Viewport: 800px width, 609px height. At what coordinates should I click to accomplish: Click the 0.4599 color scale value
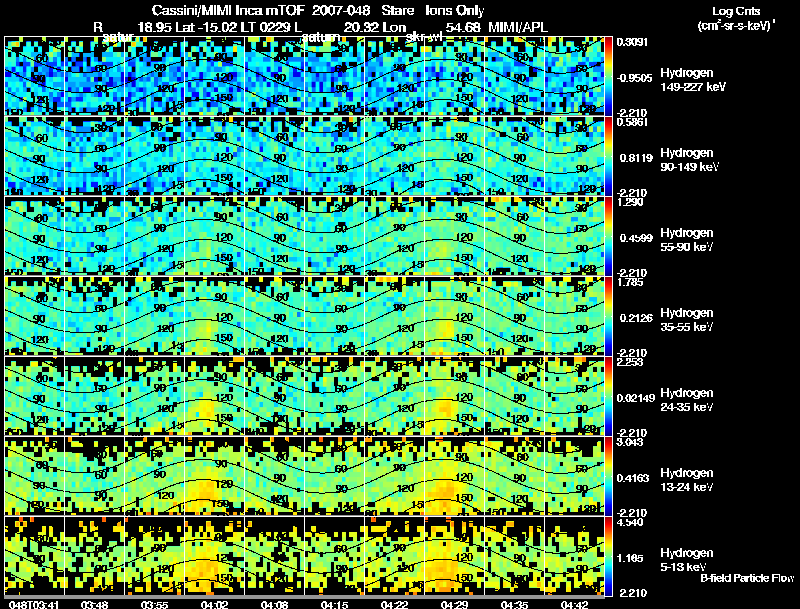pyautogui.click(x=636, y=238)
